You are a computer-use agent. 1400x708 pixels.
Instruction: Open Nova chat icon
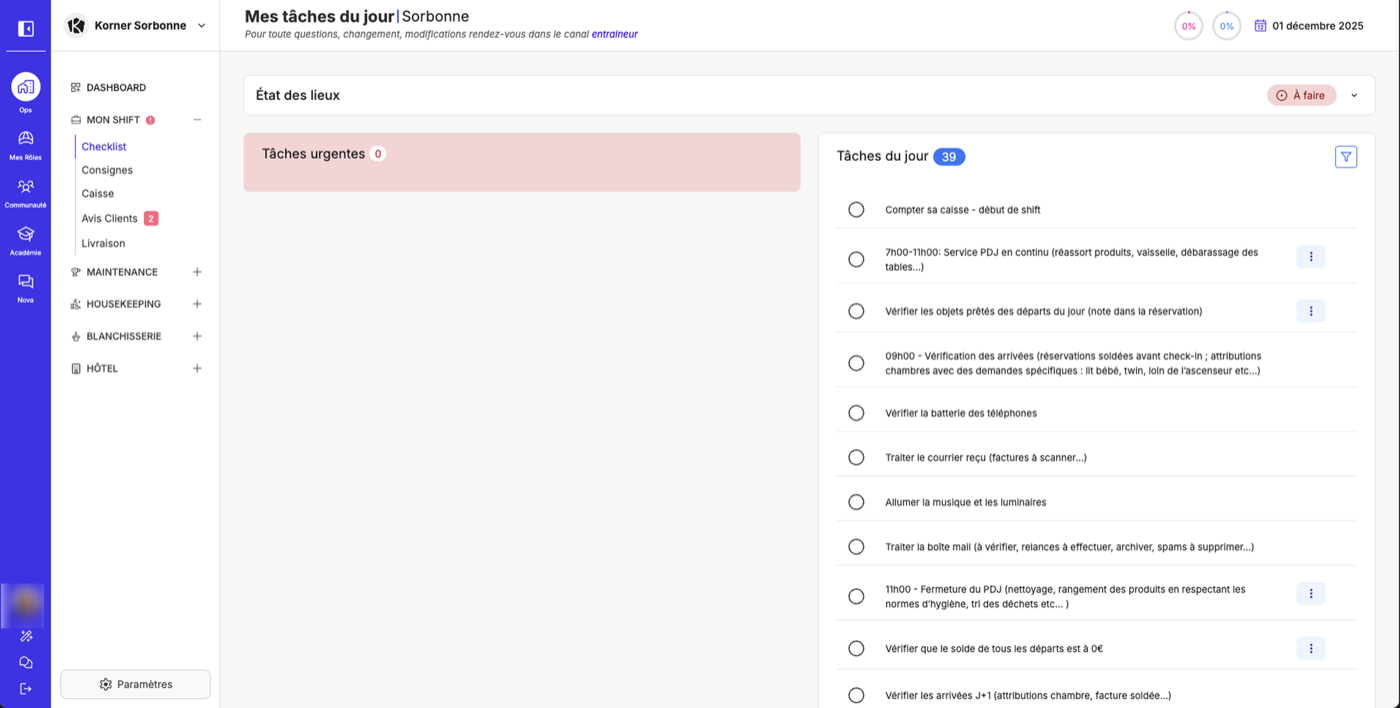coord(26,282)
